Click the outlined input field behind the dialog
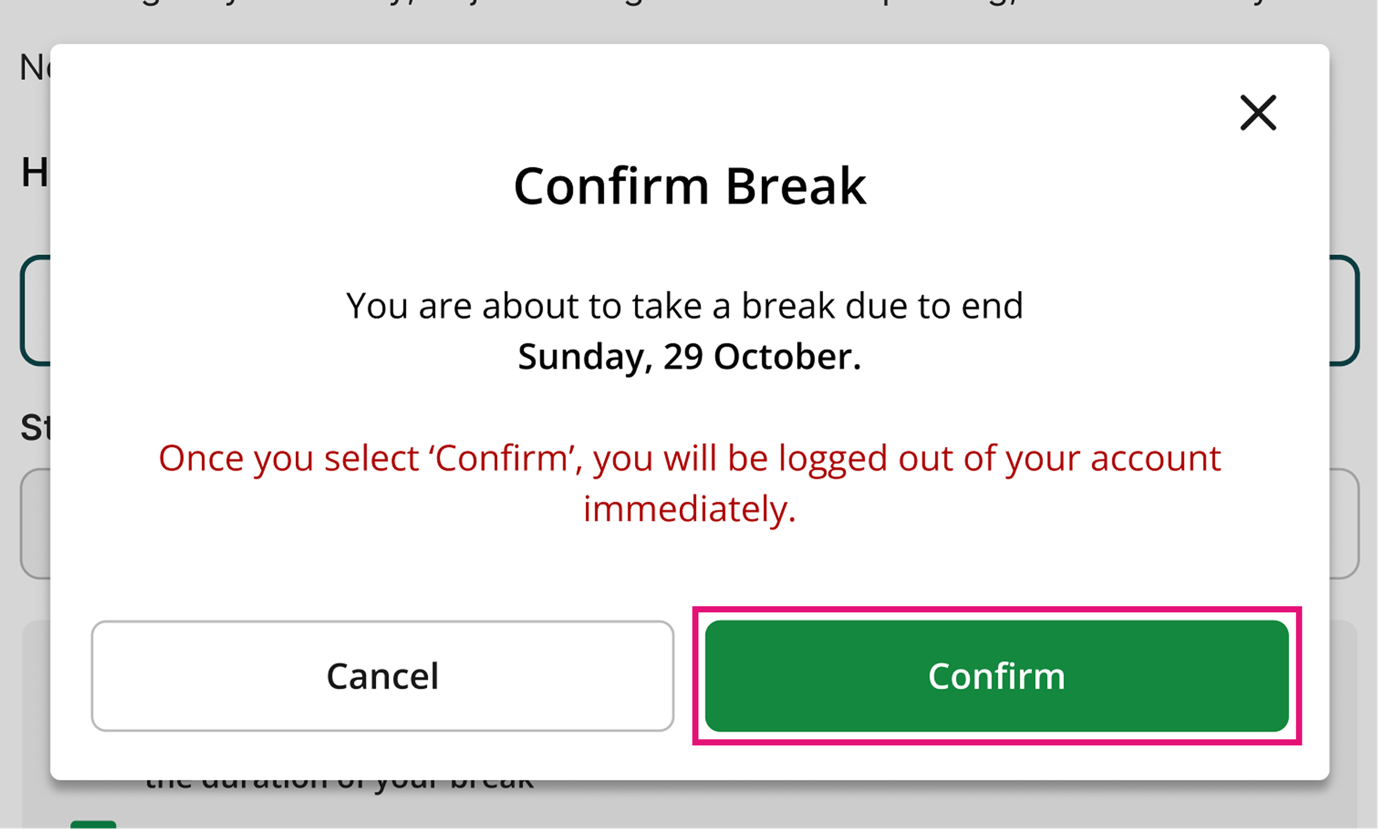1378x829 pixels. tap(33, 310)
